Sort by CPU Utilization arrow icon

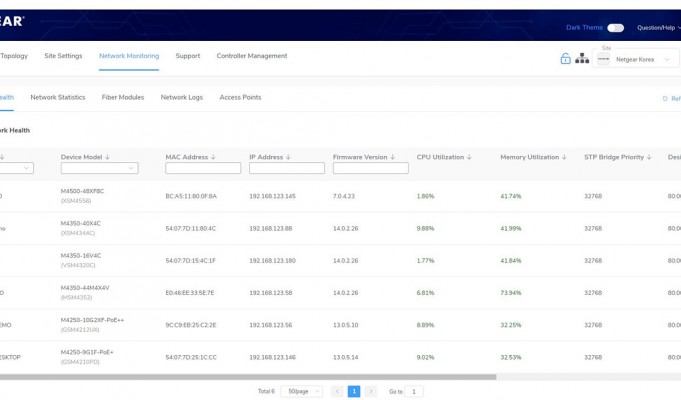pyautogui.click(x=469, y=157)
